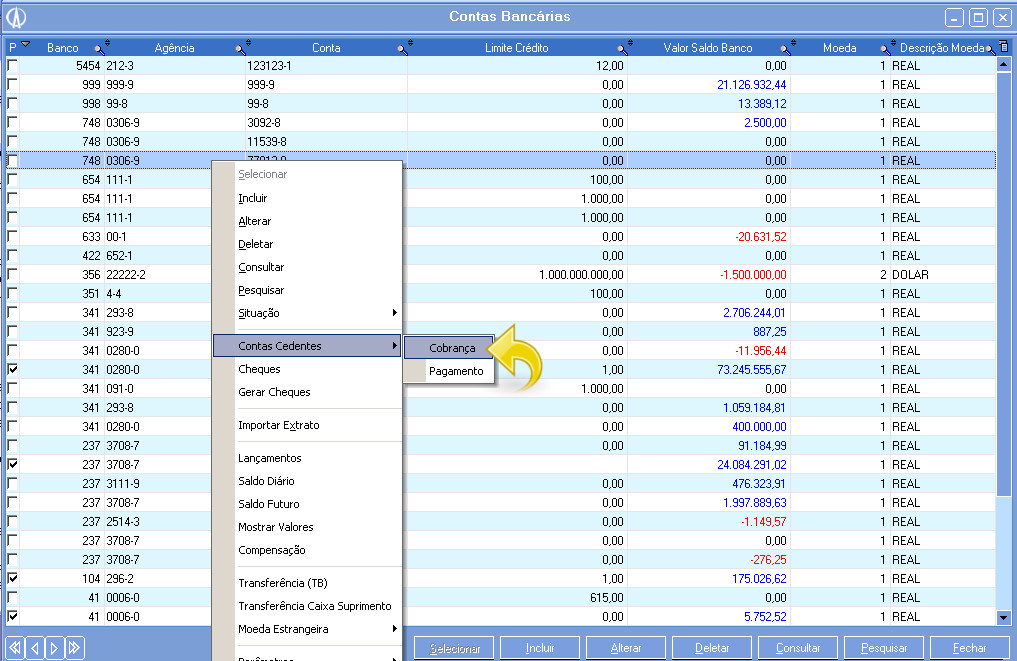Choose Transferência (TB) menu entry
The height and width of the screenshot is (661, 1017).
click(307, 583)
